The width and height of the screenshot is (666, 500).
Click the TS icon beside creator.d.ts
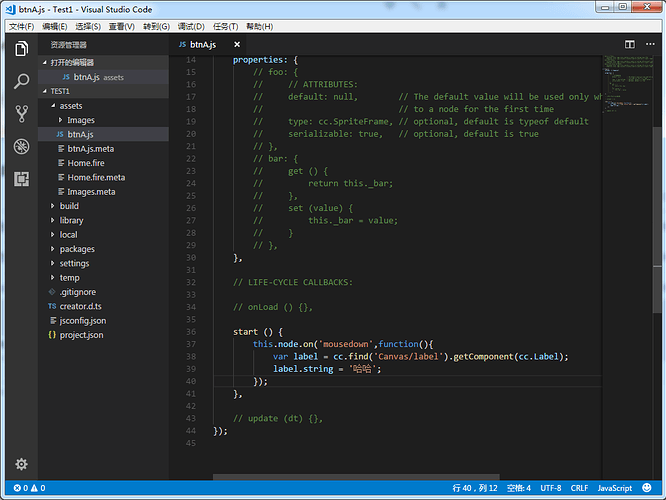point(52,306)
